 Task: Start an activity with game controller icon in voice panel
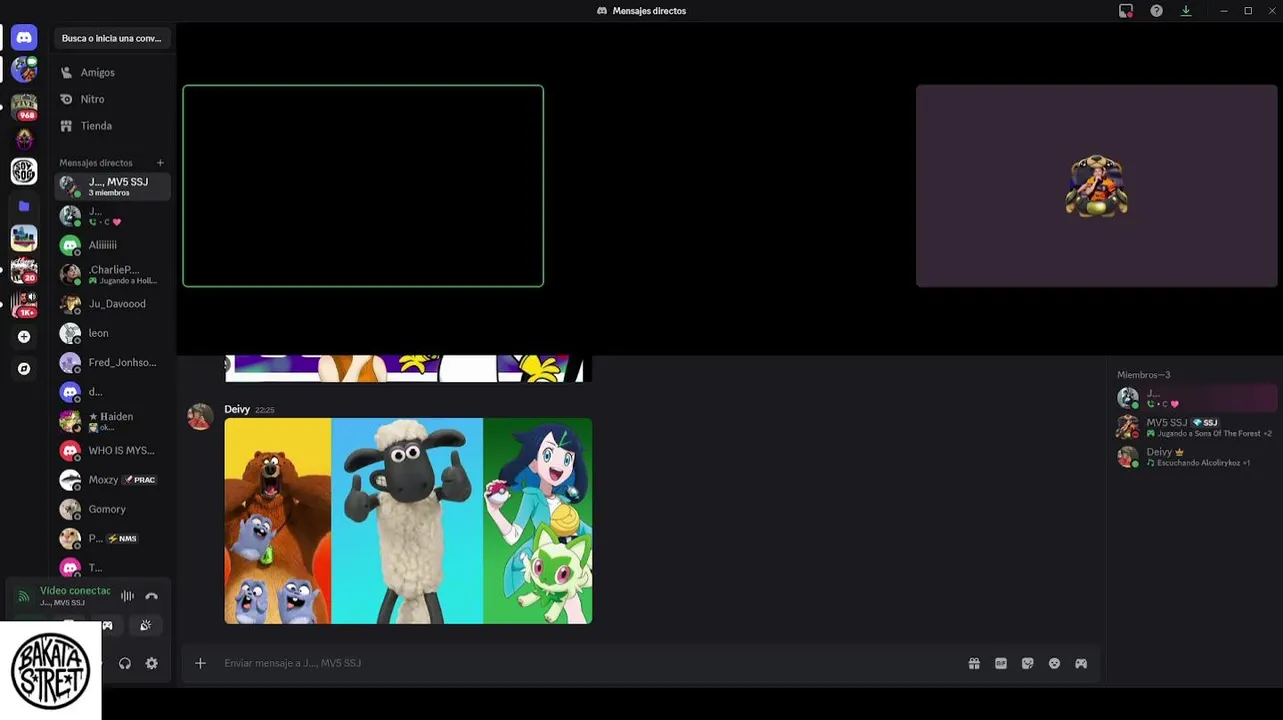pos(107,626)
